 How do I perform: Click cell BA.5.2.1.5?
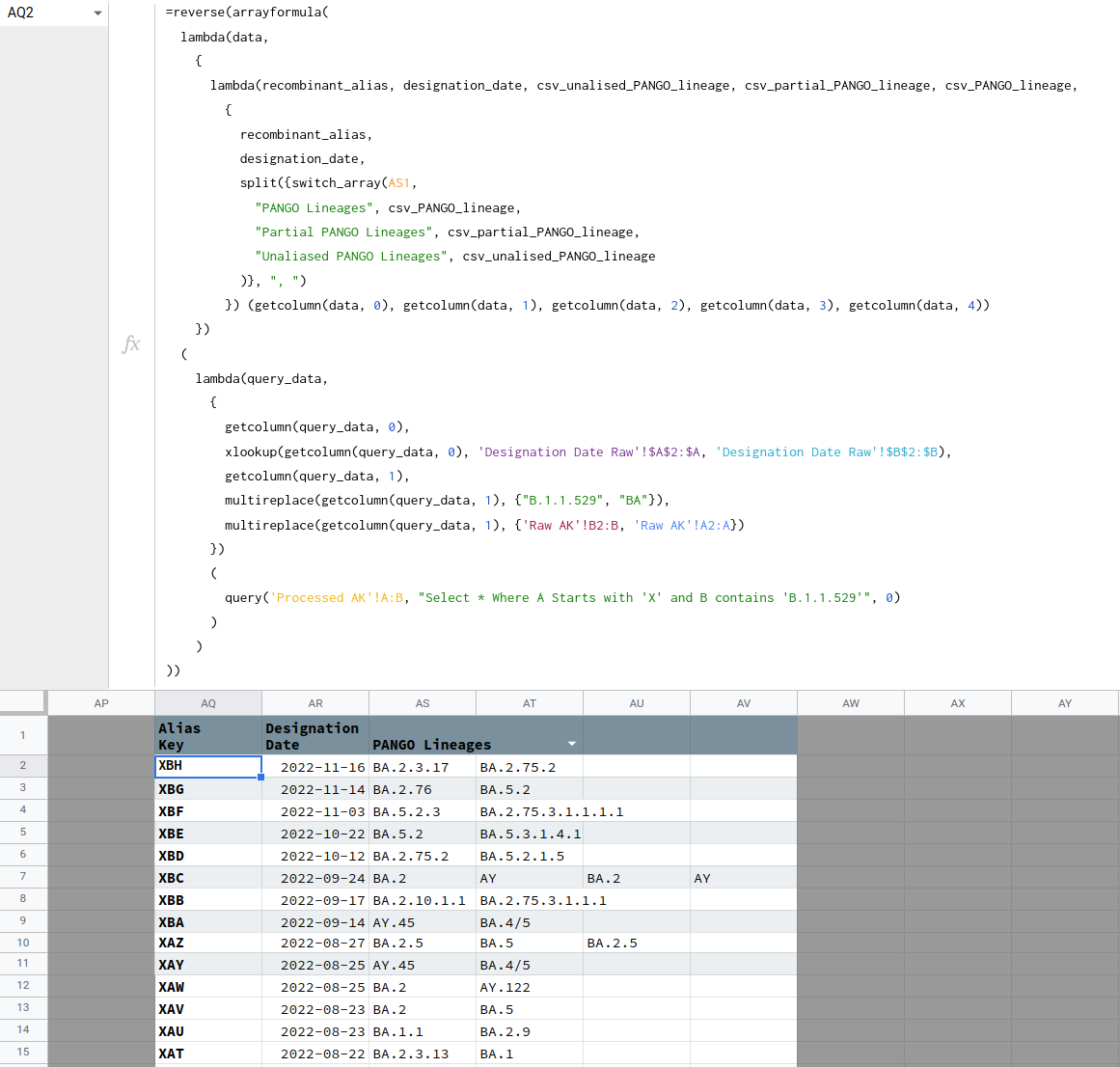[530, 856]
